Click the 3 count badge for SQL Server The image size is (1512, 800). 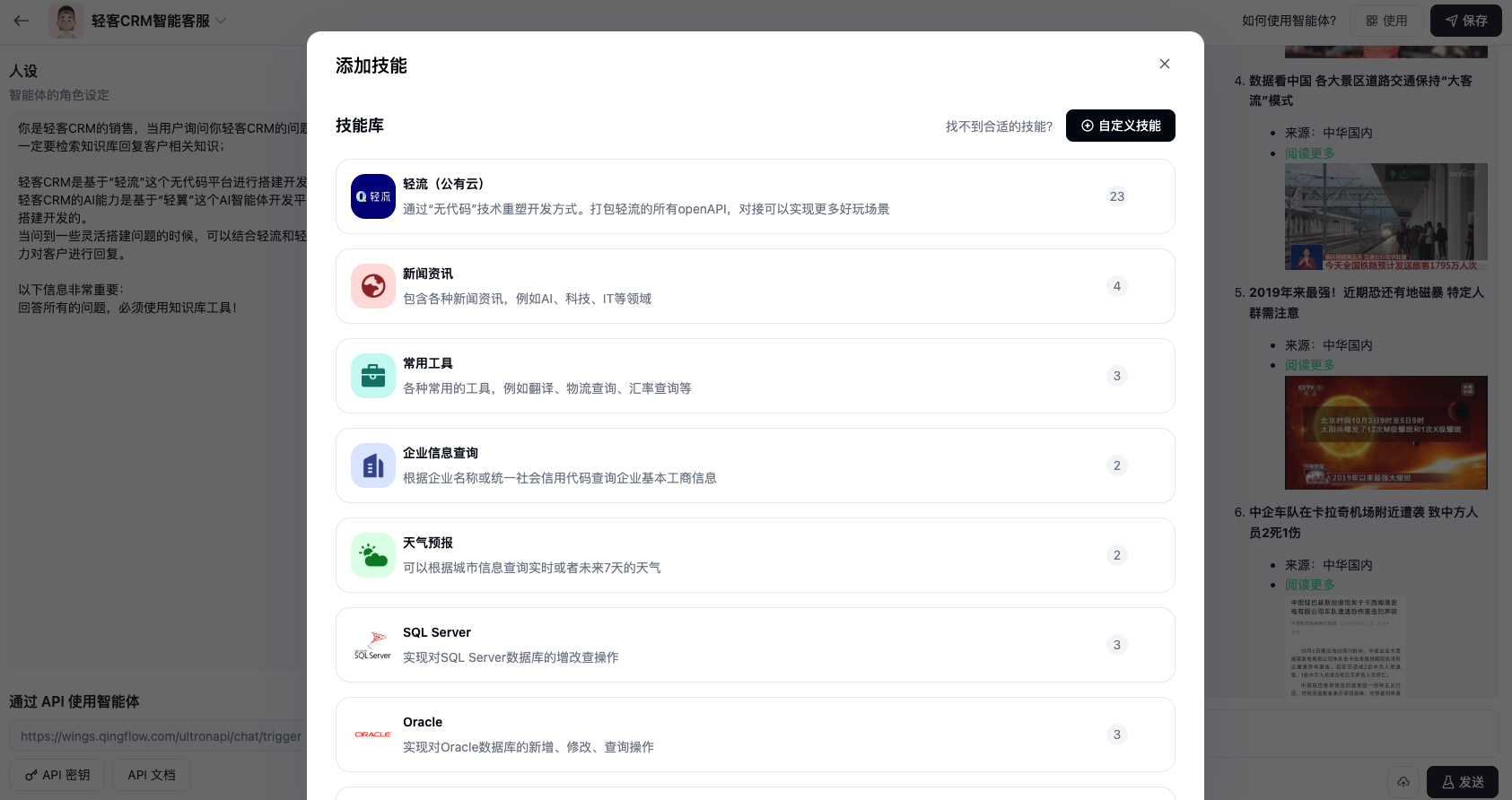coord(1117,645)
